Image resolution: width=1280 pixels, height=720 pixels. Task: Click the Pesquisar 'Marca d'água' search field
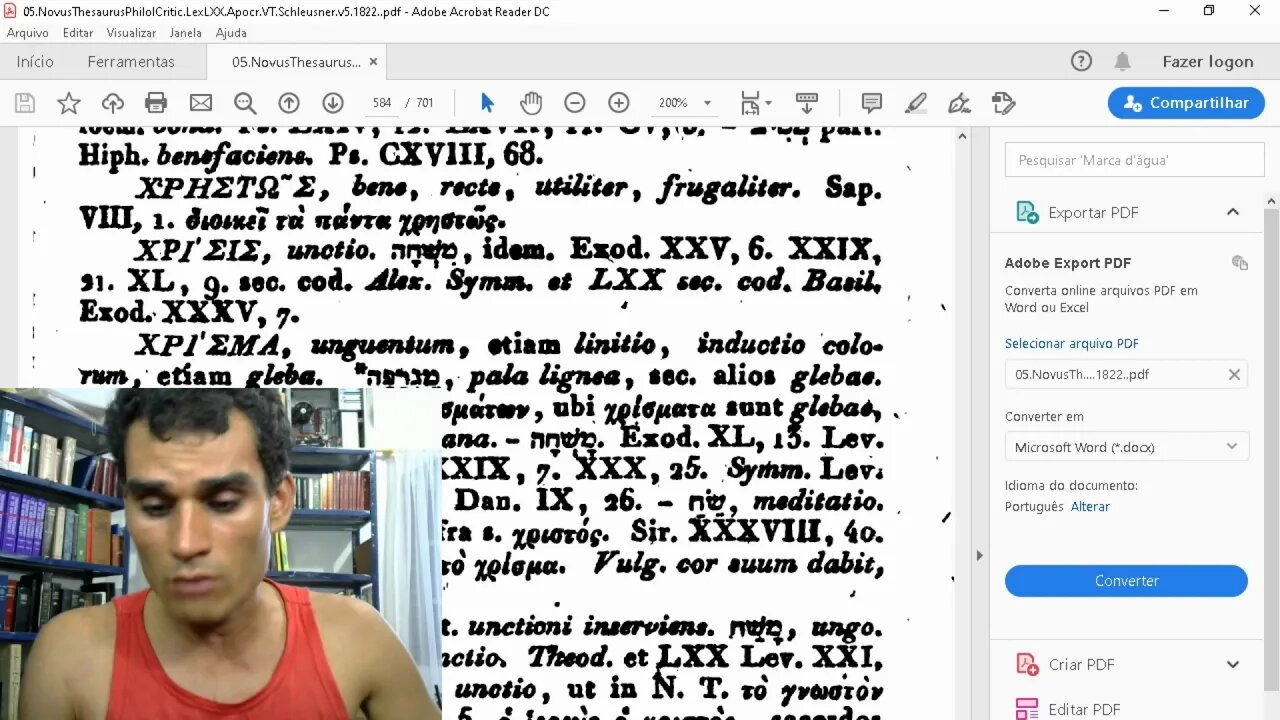pyautogui.click(x=1134, y=160)
